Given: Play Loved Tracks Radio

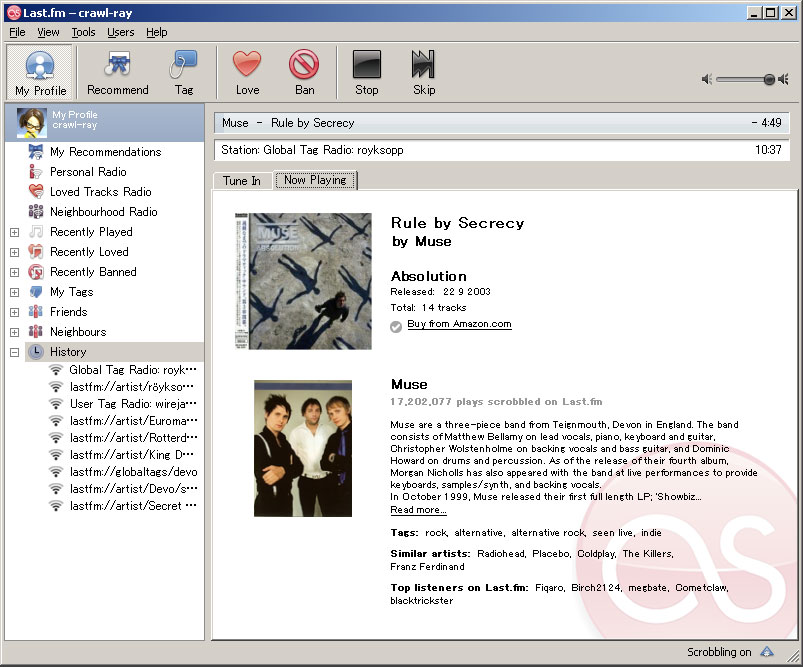Looking at the screenshot, I should click(101, 192).
